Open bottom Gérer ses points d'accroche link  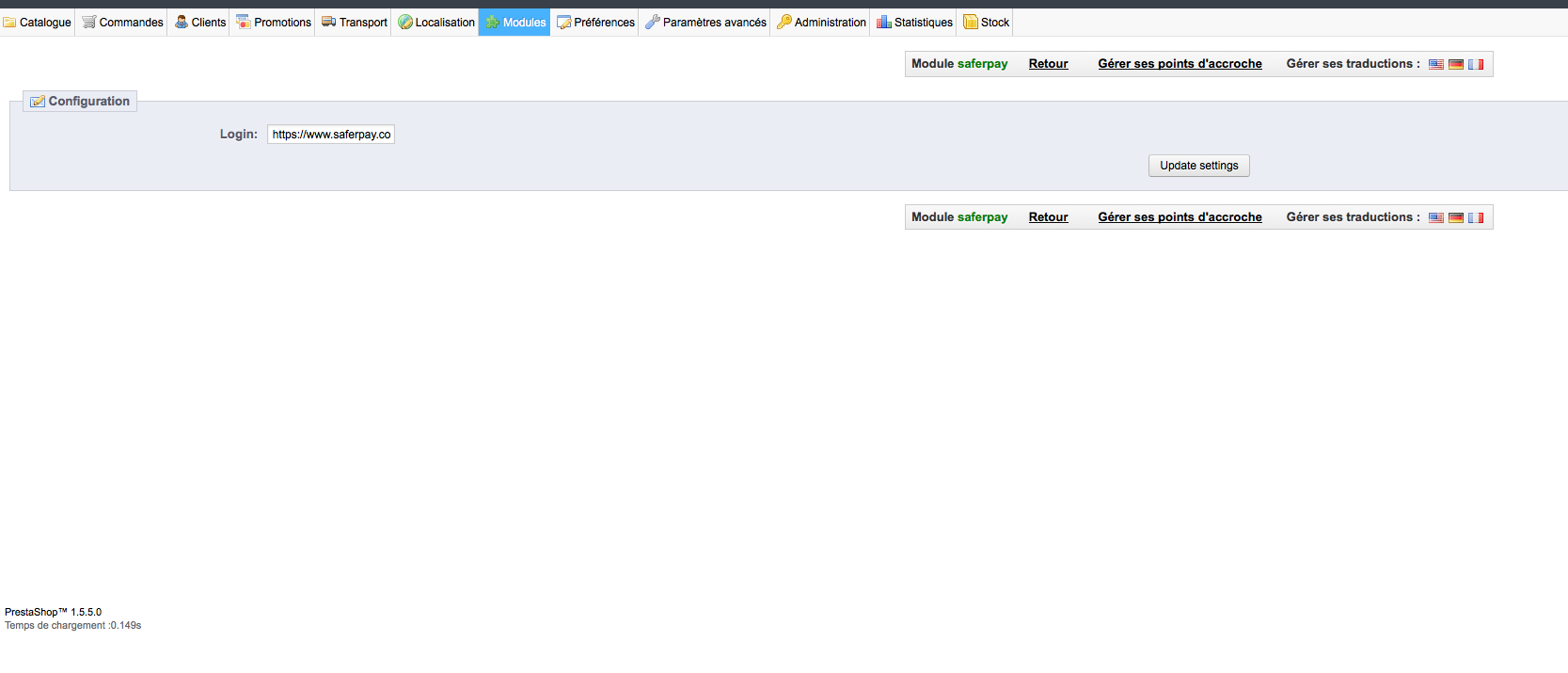(1180, 217)
